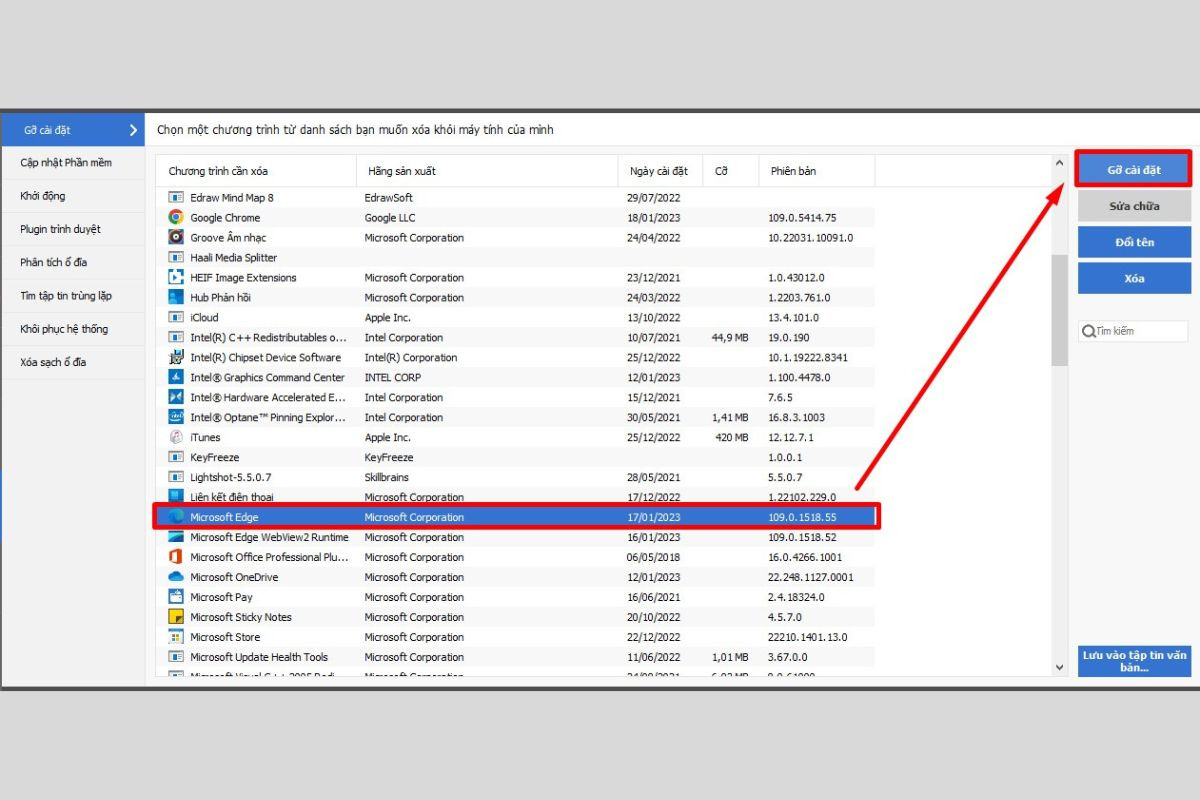
Task: Open Xóa sạch ổ đĩa section
Action: (x=73, y=362)
